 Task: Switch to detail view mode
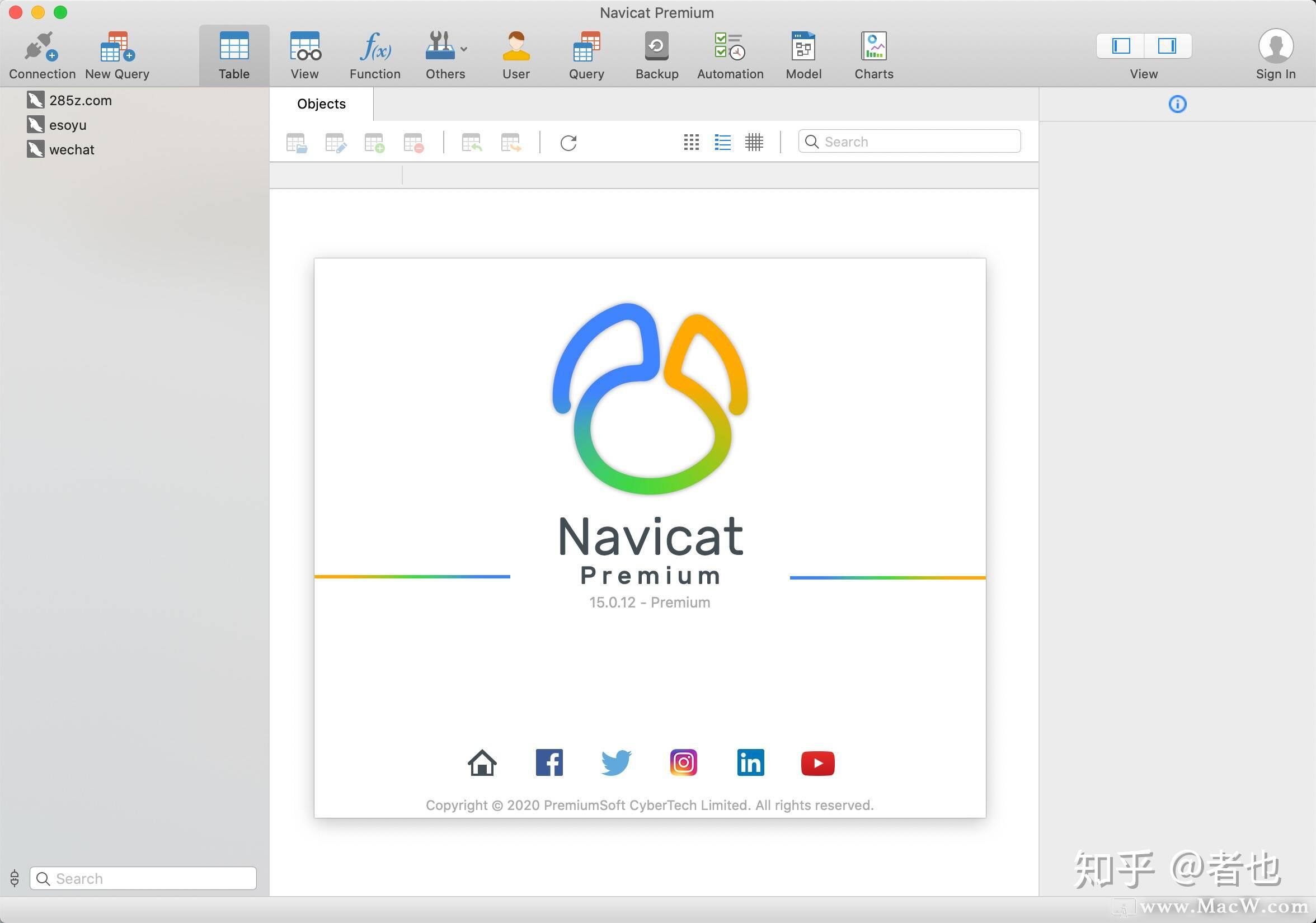point(754,142)
